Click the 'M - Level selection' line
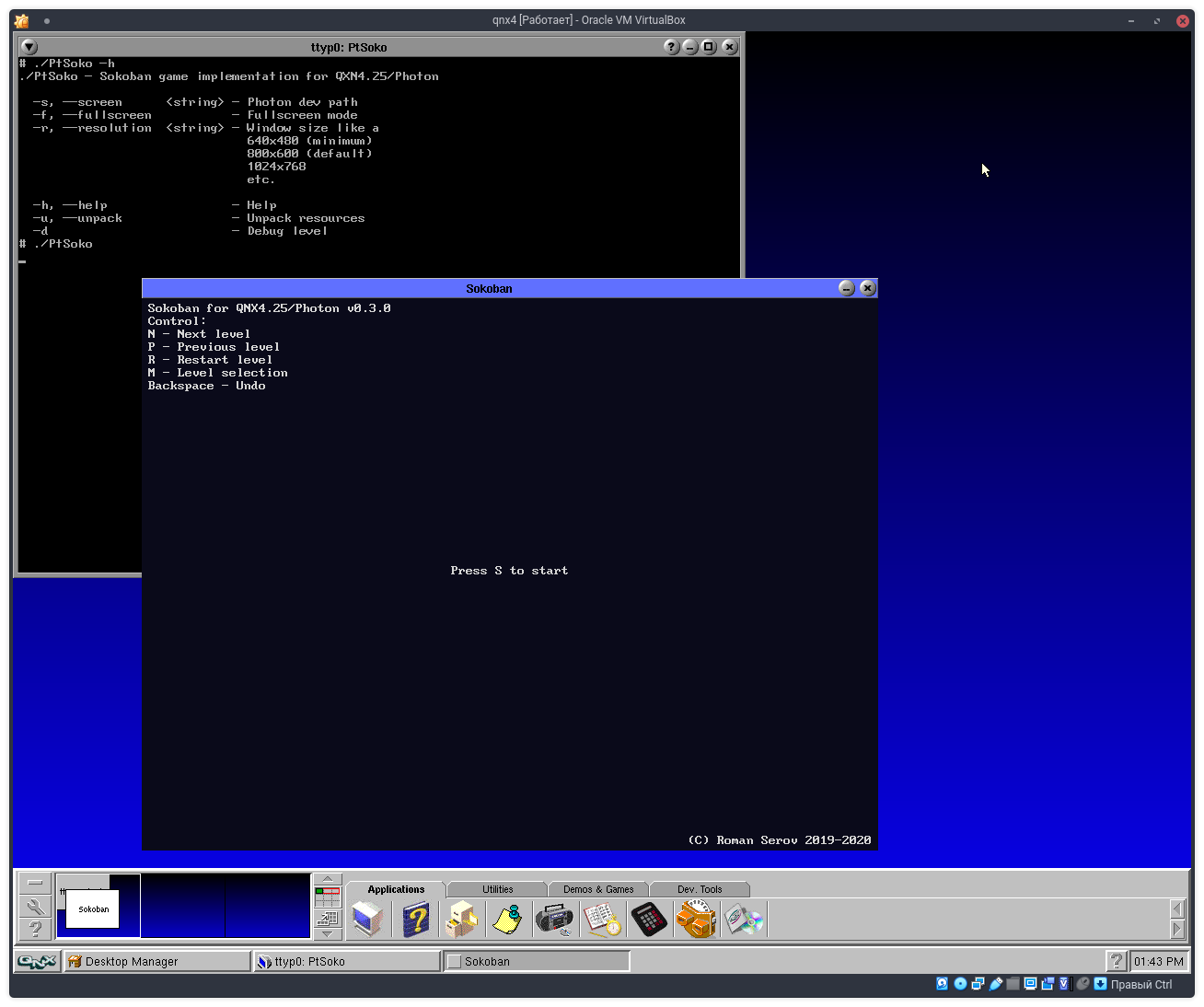Viewport: 1204px width, 1007px height. 217,373
